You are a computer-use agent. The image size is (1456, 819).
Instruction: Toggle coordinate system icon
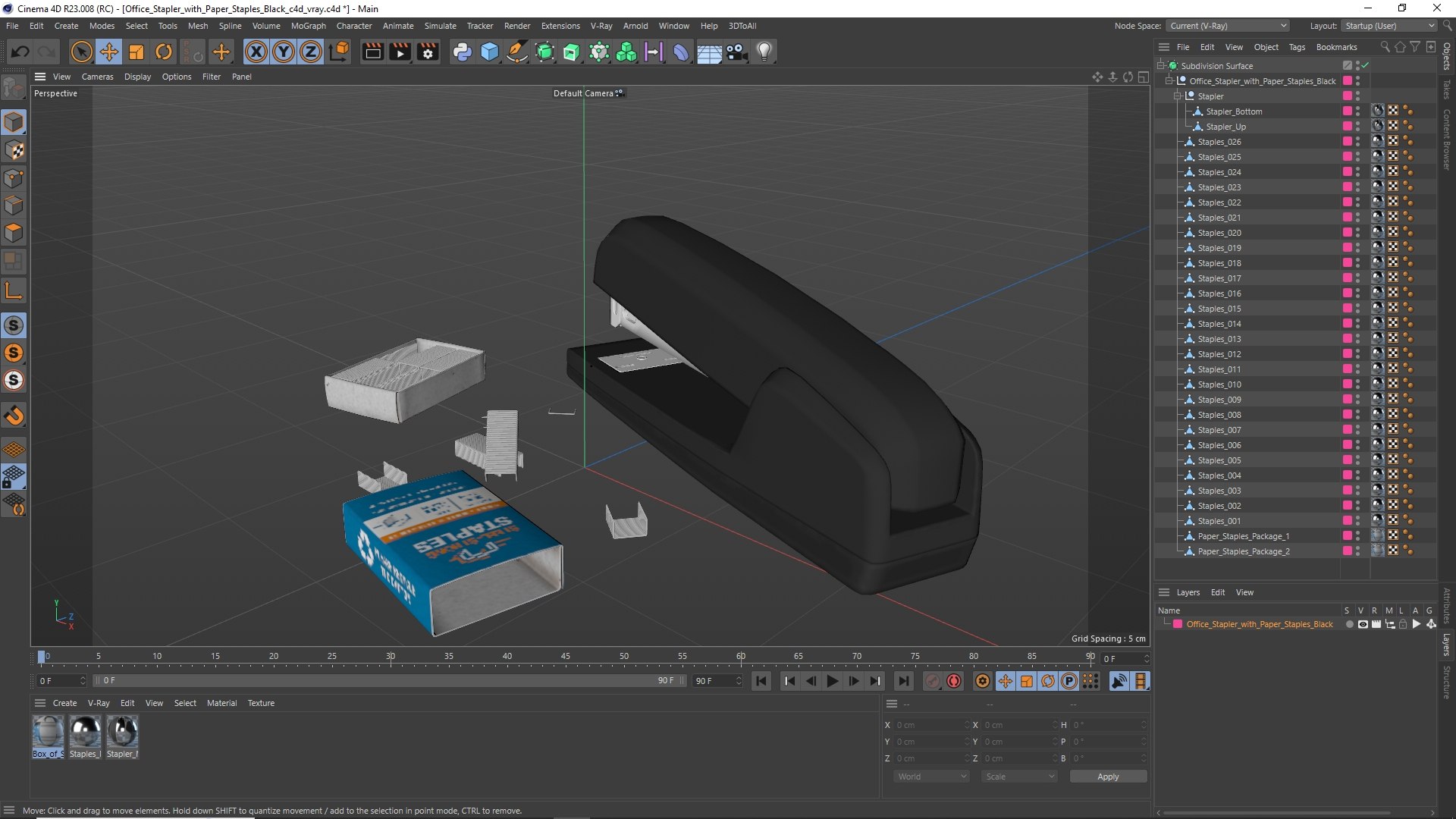tap(340, 52)
